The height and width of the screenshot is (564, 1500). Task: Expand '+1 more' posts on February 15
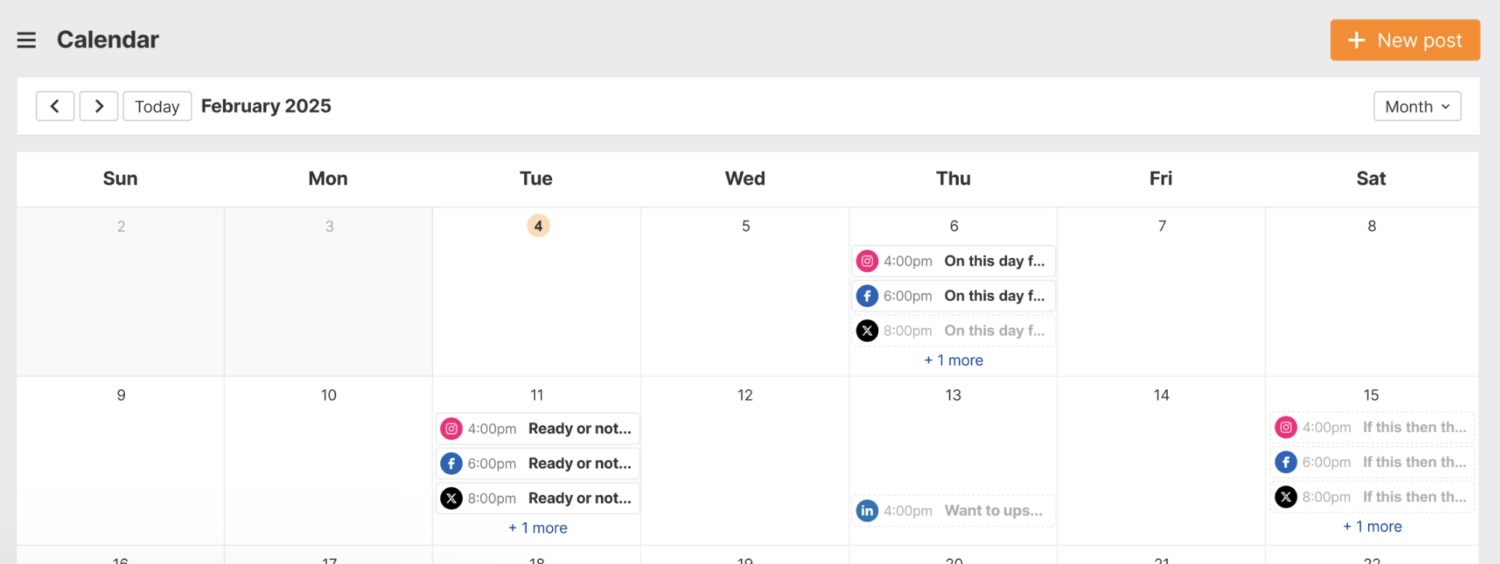click(x=1372, y=526)
